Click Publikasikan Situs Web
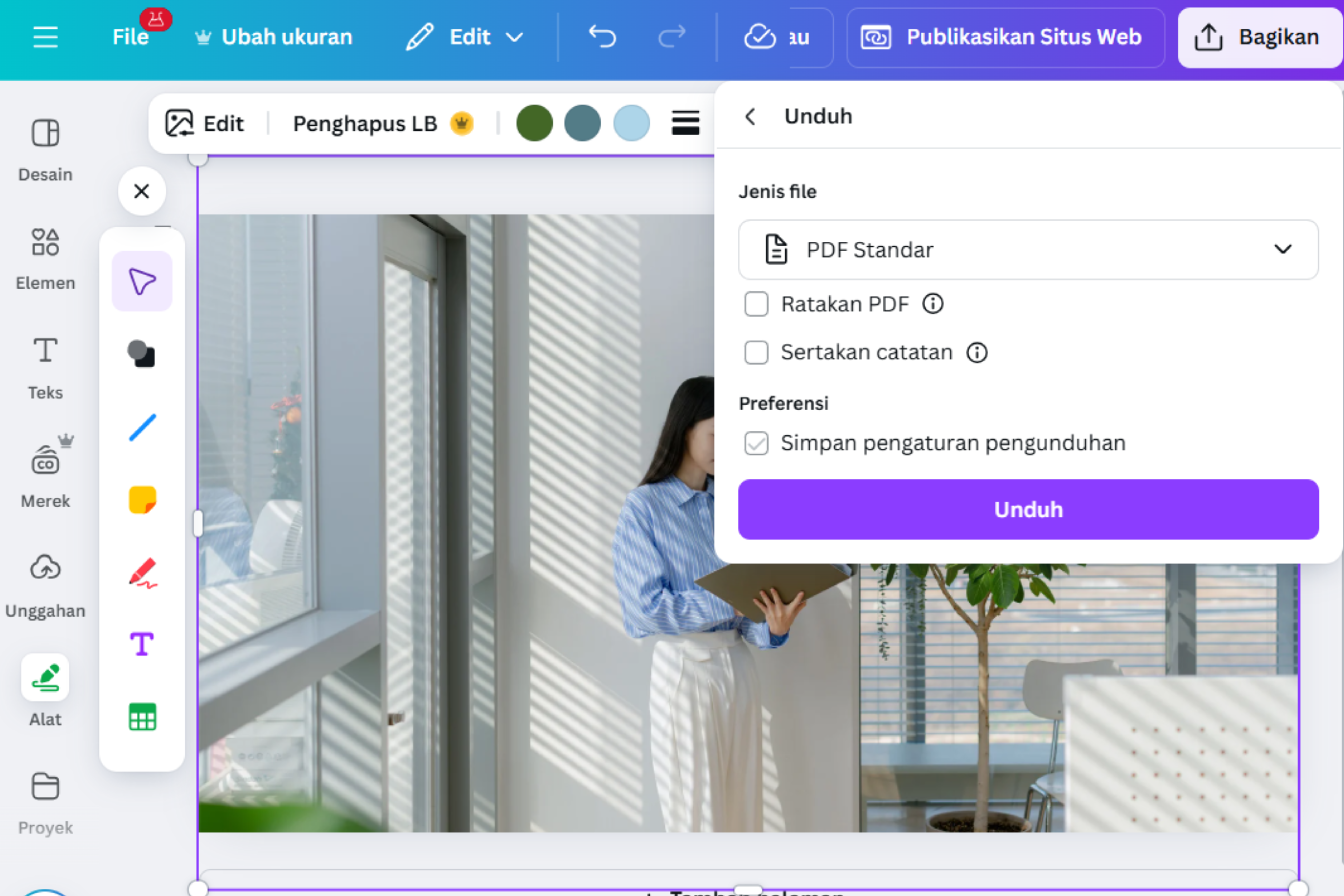 click(1005, 37)
